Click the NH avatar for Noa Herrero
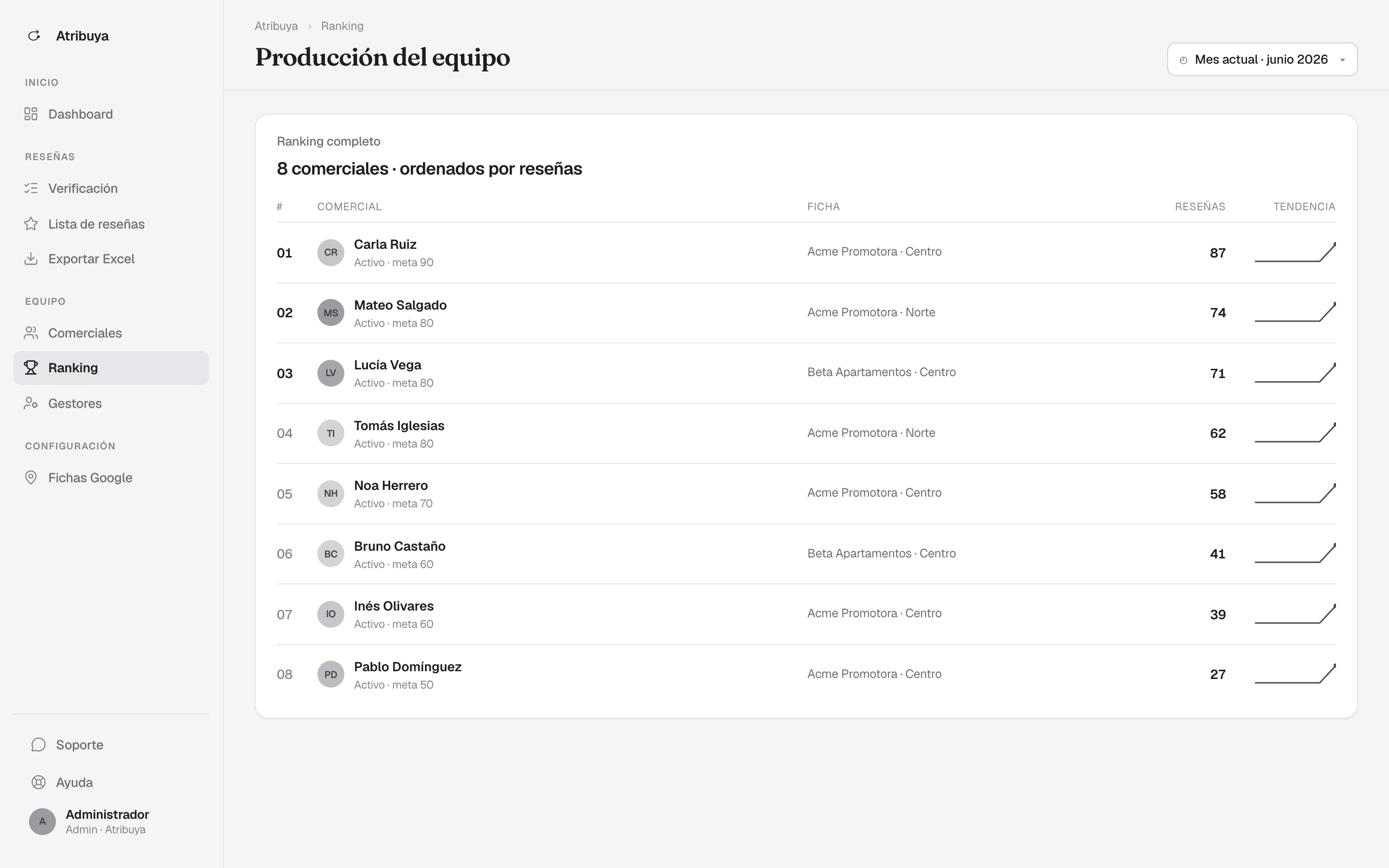This screenshot has width=1389, height=868. click(x=330, y=494)
